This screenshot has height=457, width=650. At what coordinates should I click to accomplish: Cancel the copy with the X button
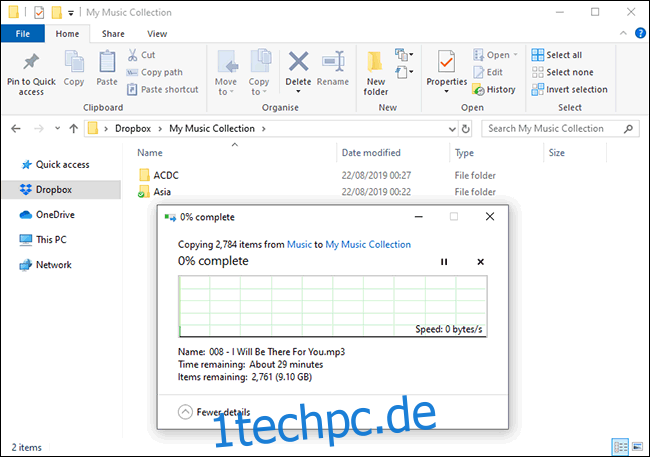[480, 262]
